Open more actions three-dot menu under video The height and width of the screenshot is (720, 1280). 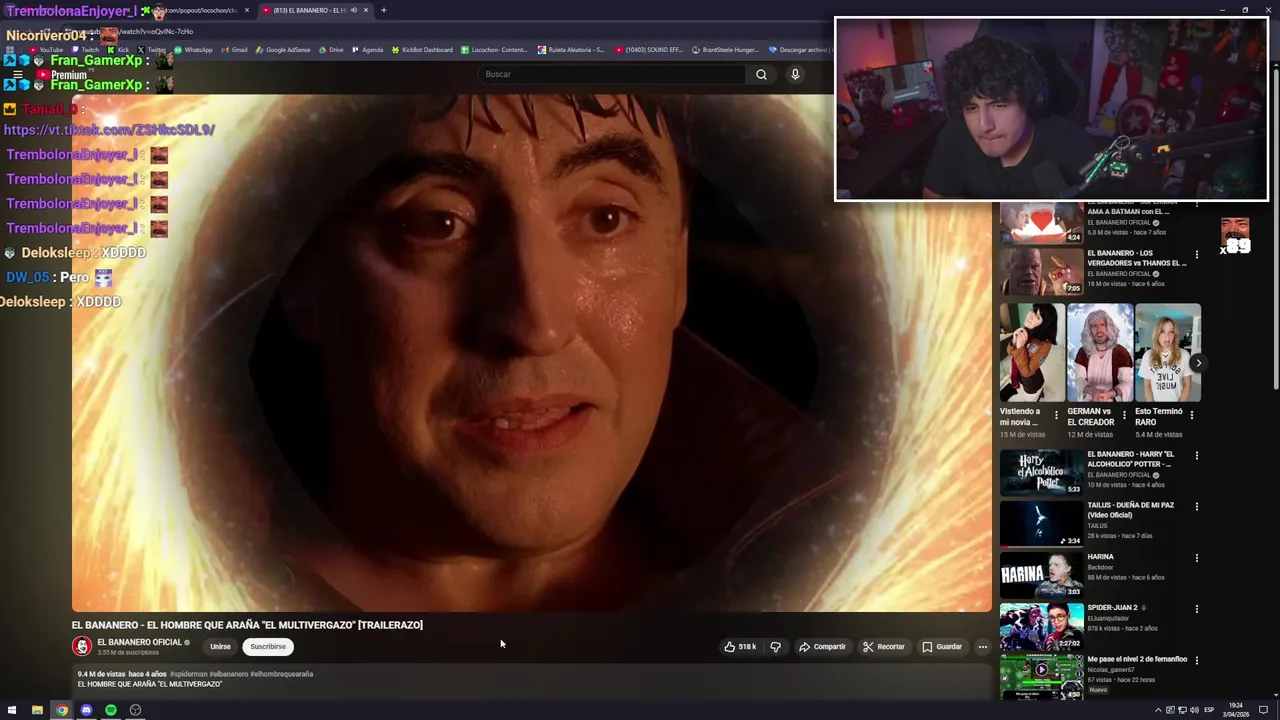(x=982, y=647)
